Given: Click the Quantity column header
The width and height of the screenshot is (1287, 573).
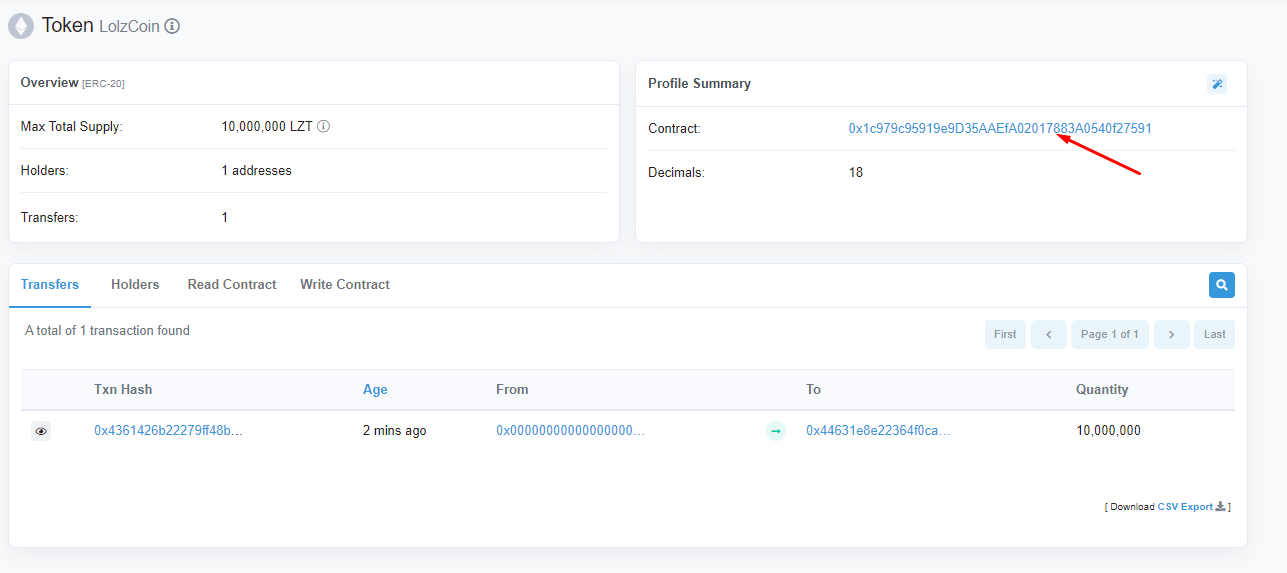Looking at the screenshot, I should tap(1102, 390).
